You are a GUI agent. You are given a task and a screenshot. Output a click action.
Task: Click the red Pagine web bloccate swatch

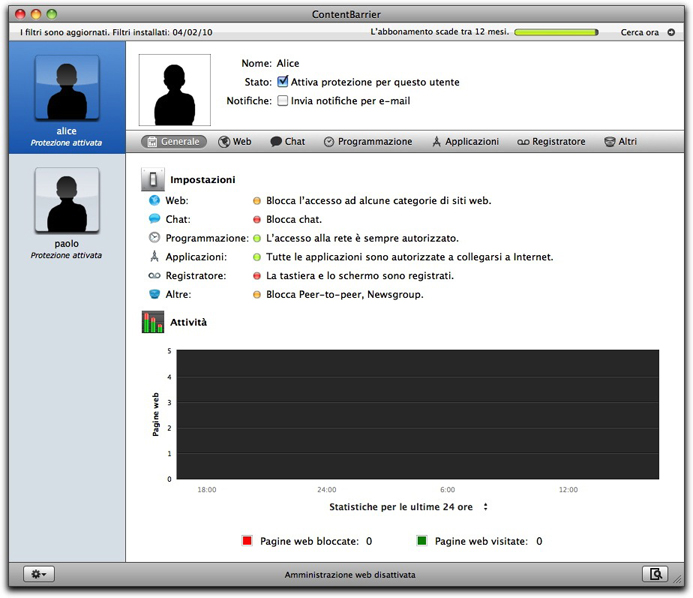pyautogui.click(x=247, y=541)
